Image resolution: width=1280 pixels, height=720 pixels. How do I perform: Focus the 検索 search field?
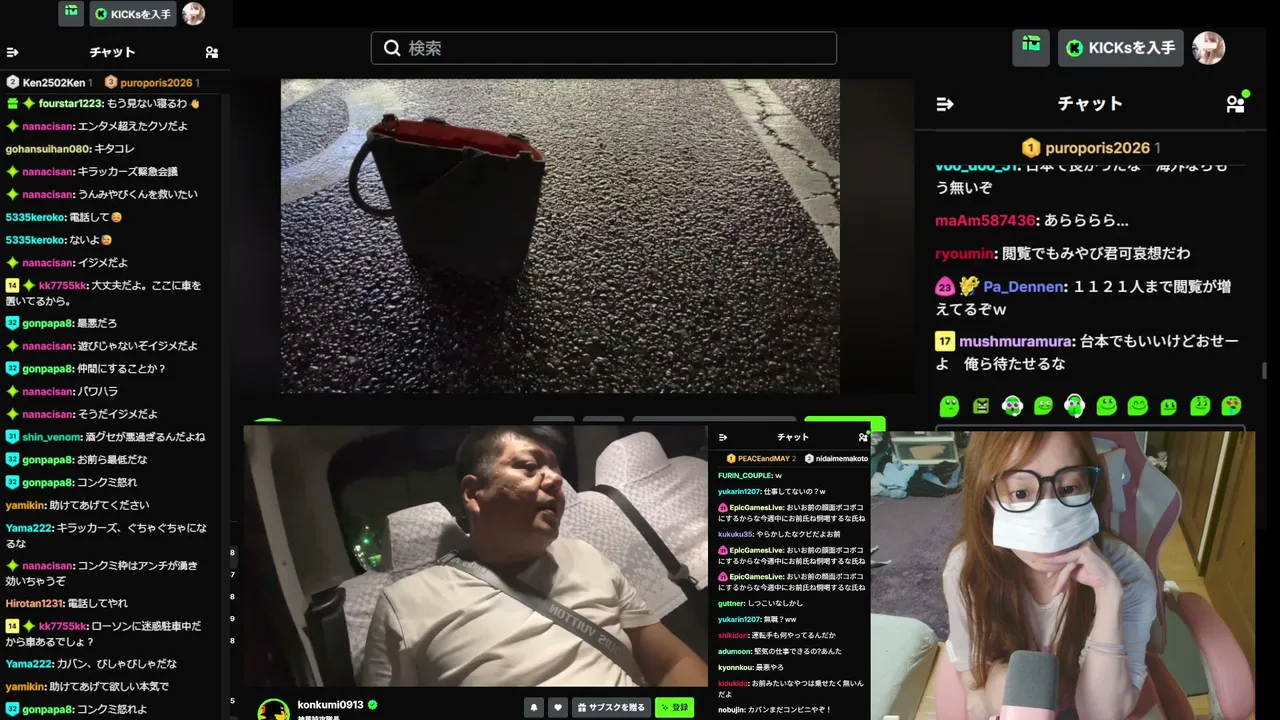coord(604,48)
